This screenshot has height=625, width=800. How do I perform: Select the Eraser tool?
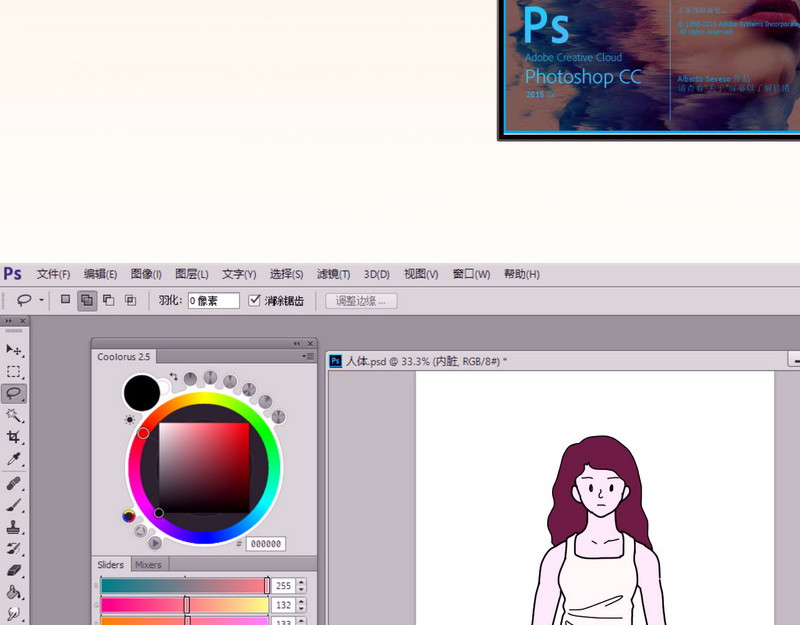(x=14, y=570)
